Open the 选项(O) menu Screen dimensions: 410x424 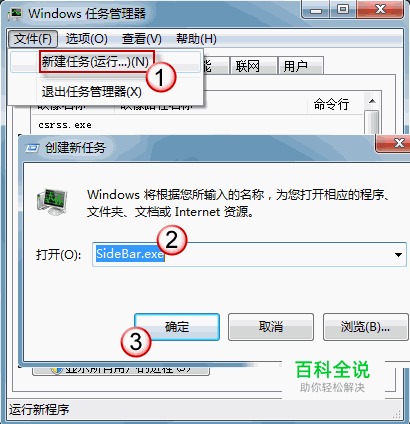click(x=86, y=39)
